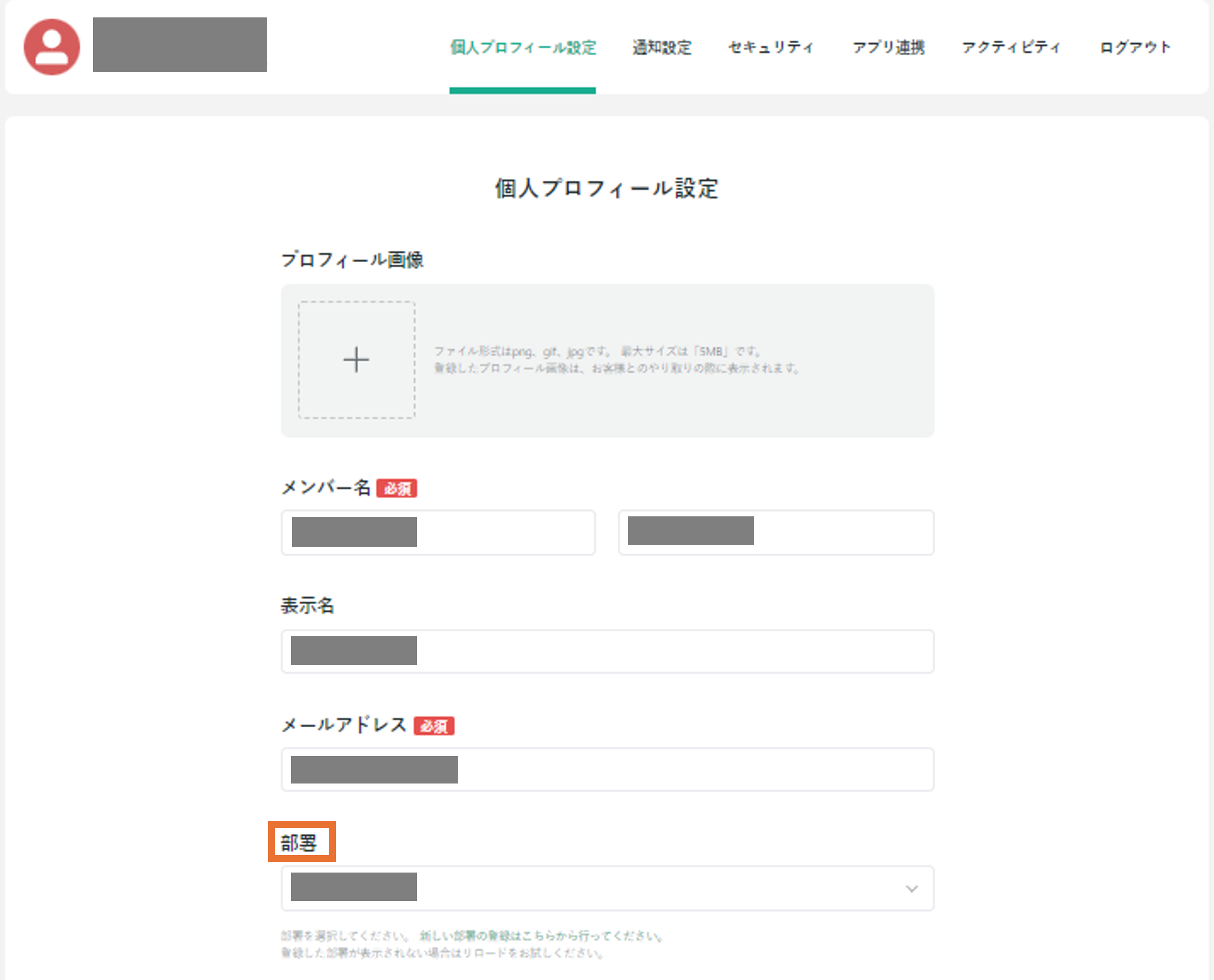Click the chevron arrow in 部署 dropdown

tap(911, 888)
